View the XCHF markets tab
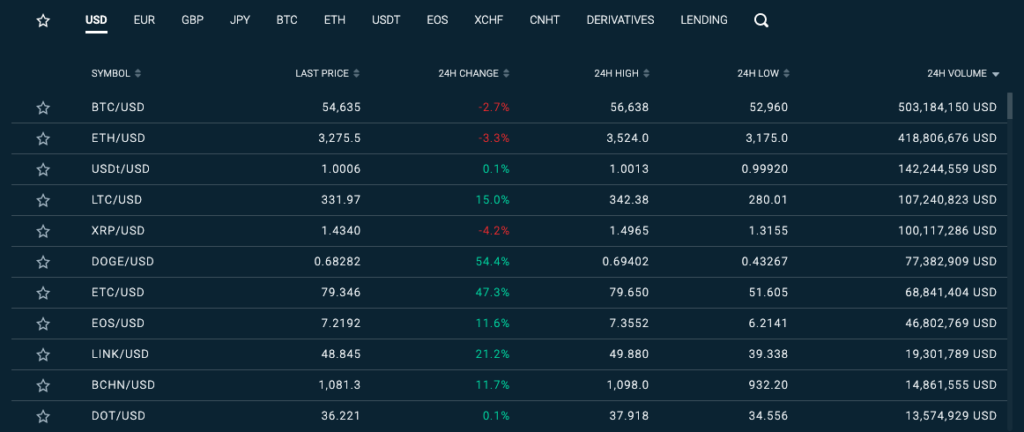 coord(489,20)
